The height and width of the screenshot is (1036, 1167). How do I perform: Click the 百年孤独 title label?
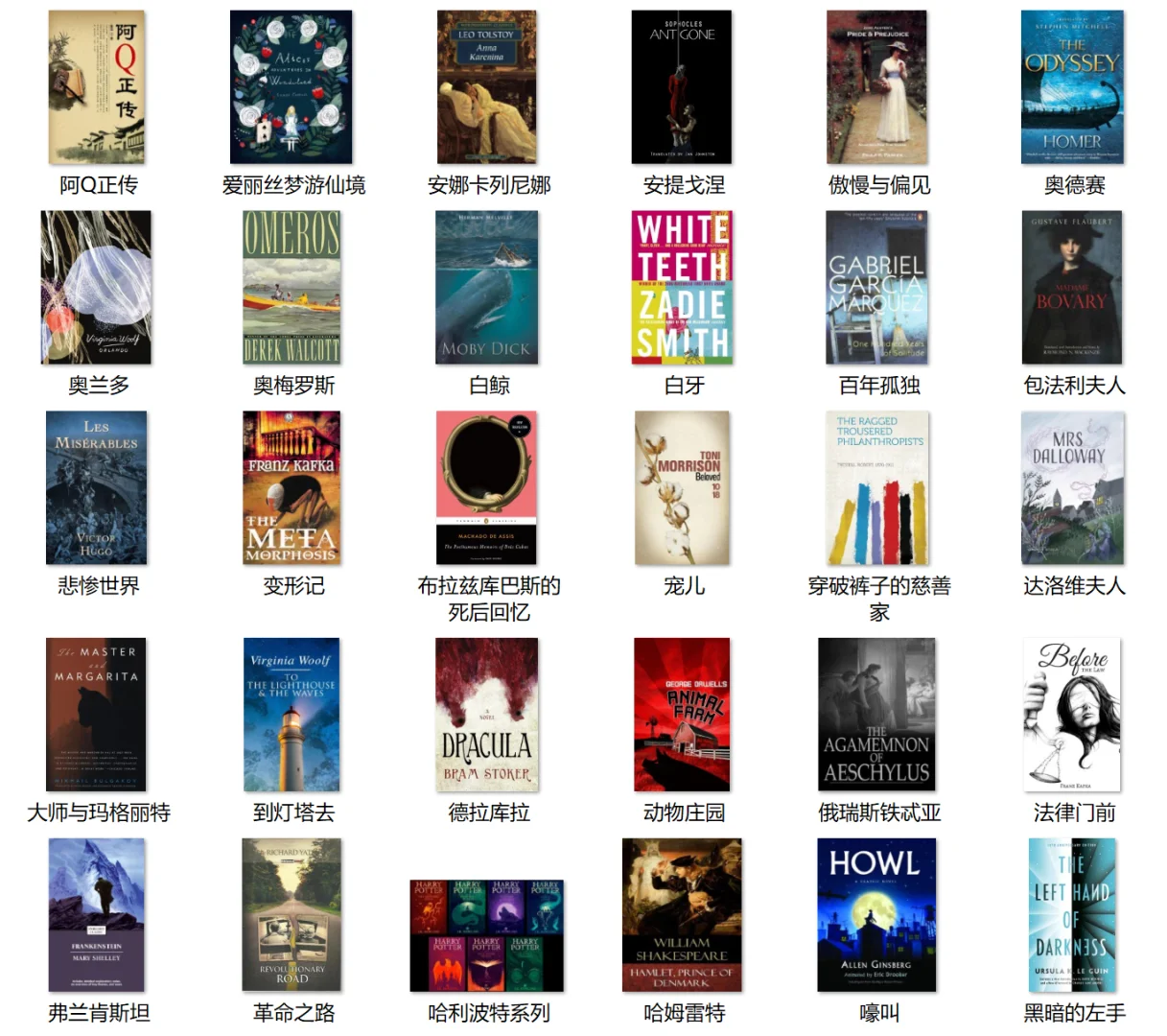click(x=879, y=386)
